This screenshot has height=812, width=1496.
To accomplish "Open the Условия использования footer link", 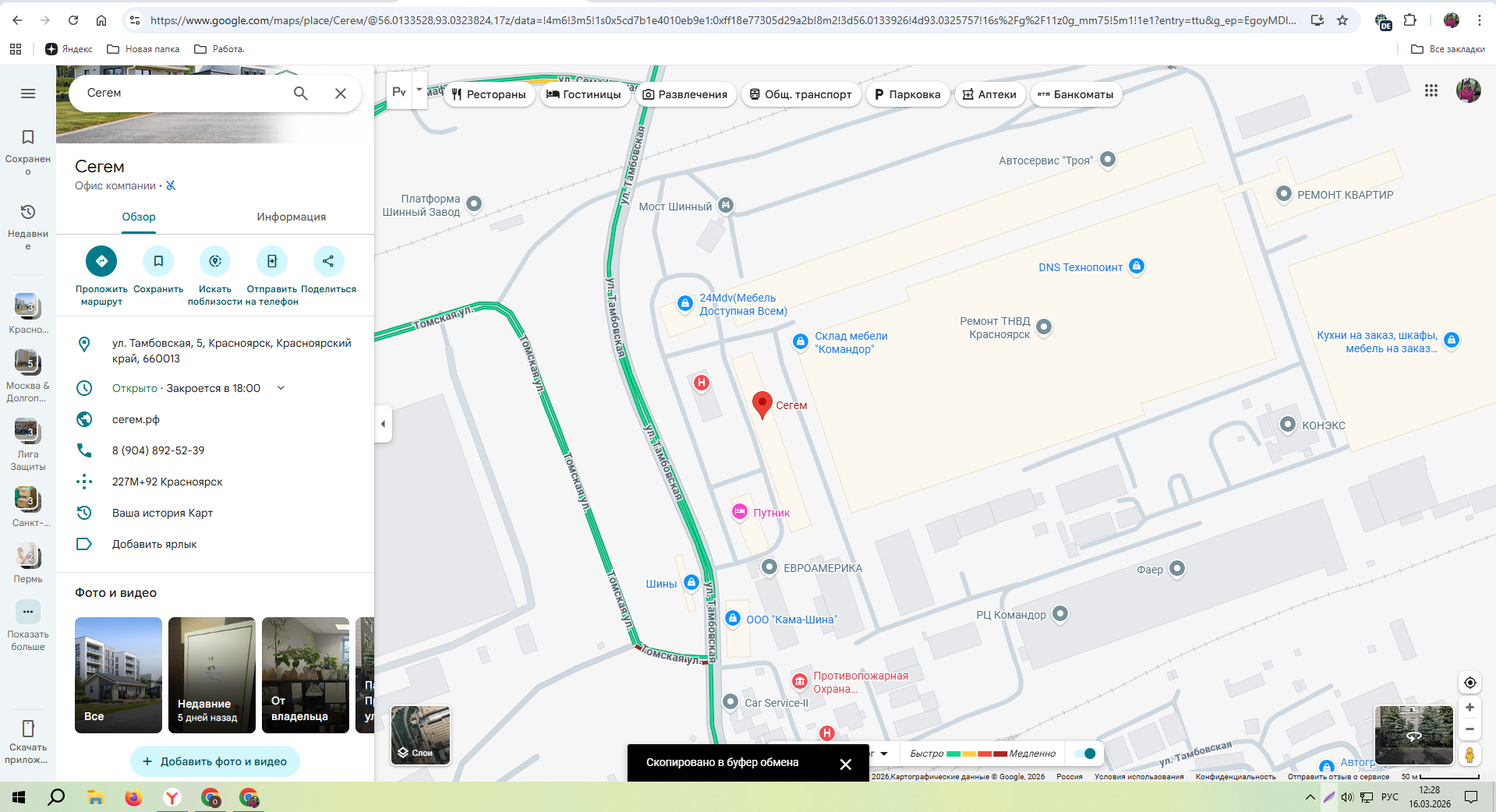I will 1139,777.
